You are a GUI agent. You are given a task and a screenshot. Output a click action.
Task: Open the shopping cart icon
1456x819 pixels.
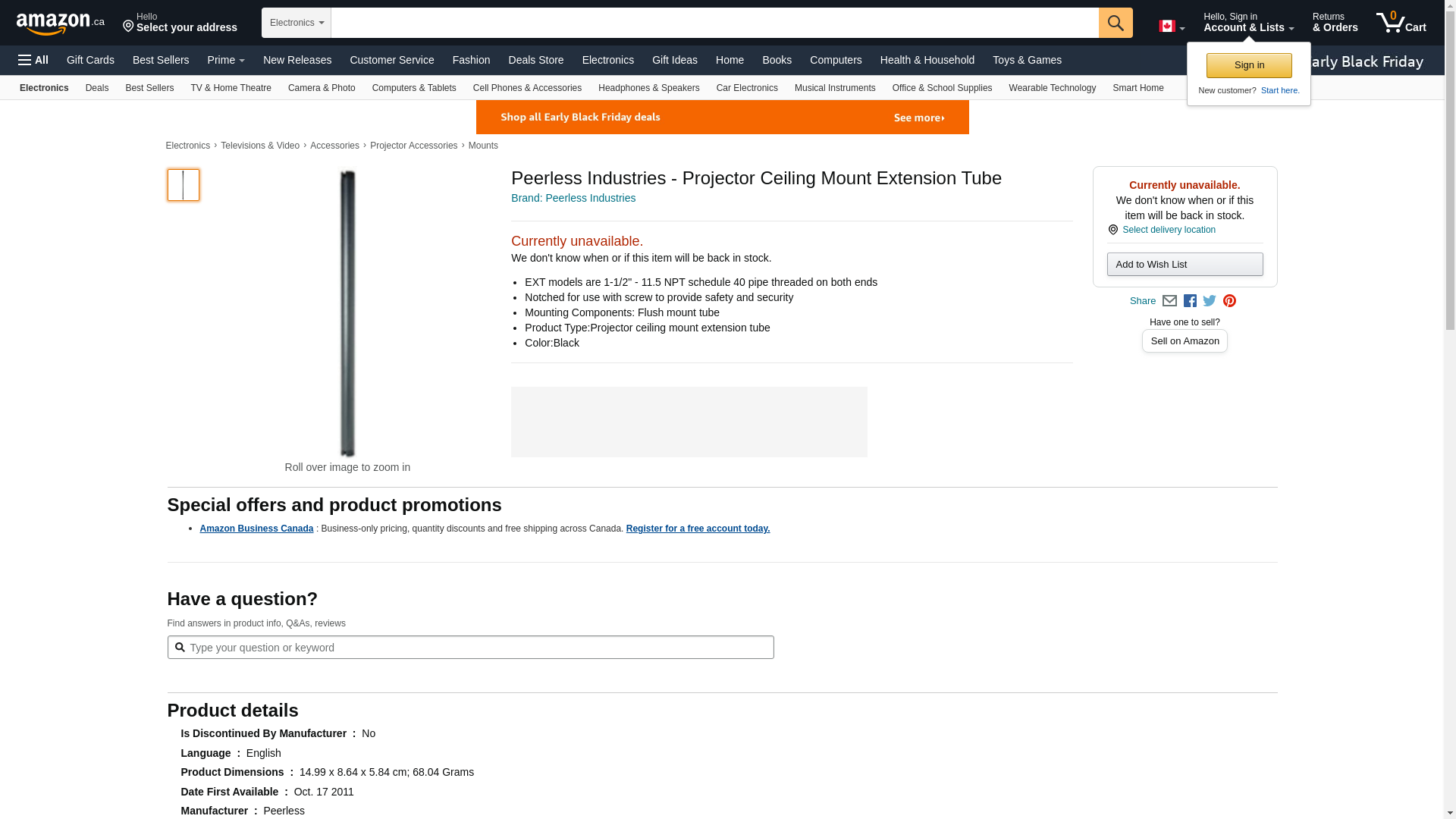click(x=1401, y=23)
